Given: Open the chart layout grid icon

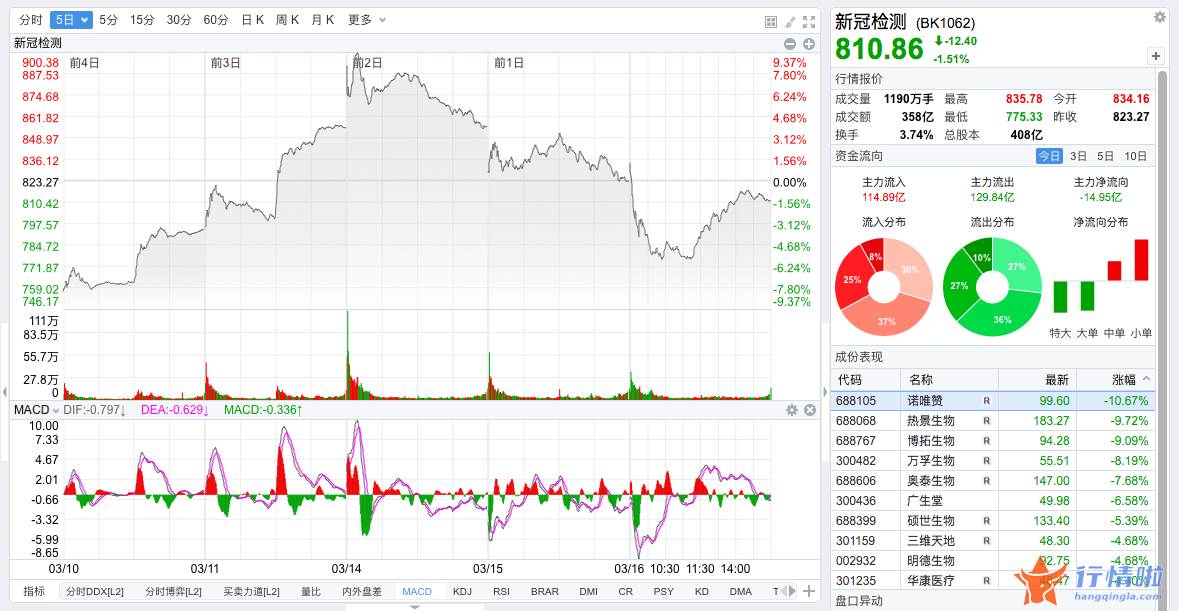Looking at the screenshot, I should point(771,22).
